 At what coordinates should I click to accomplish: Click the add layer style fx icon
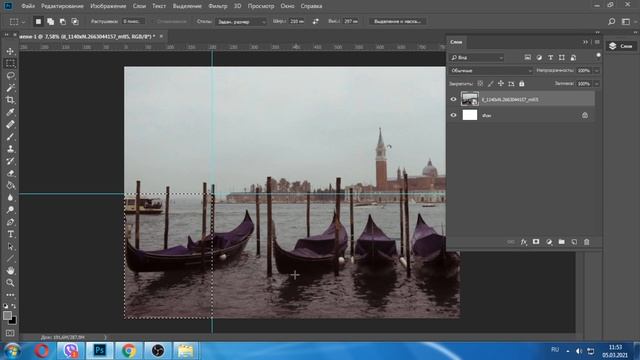pos(524,242)
